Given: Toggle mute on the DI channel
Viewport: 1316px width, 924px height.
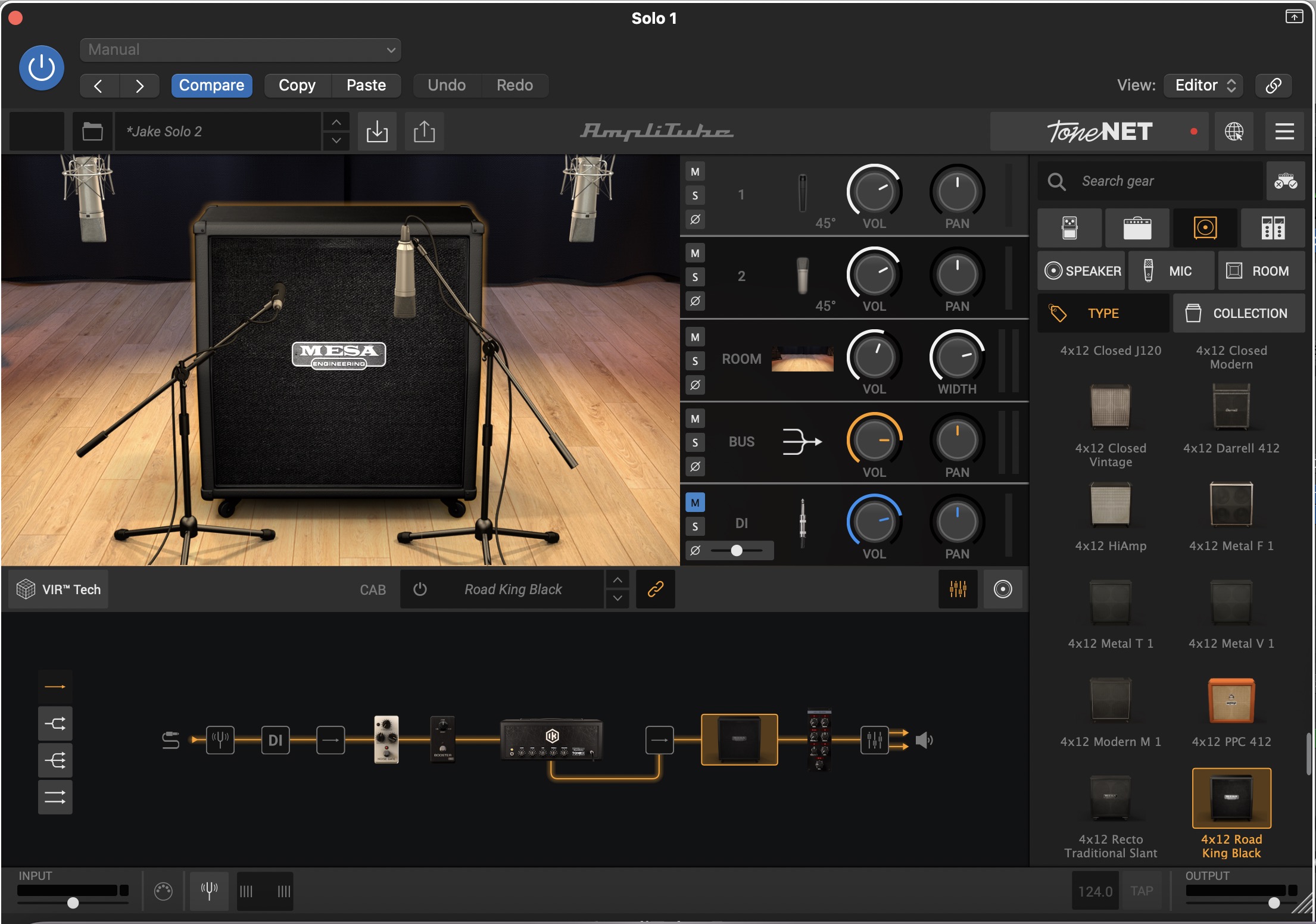Looking at the screenshot, I should pos(695,502).
